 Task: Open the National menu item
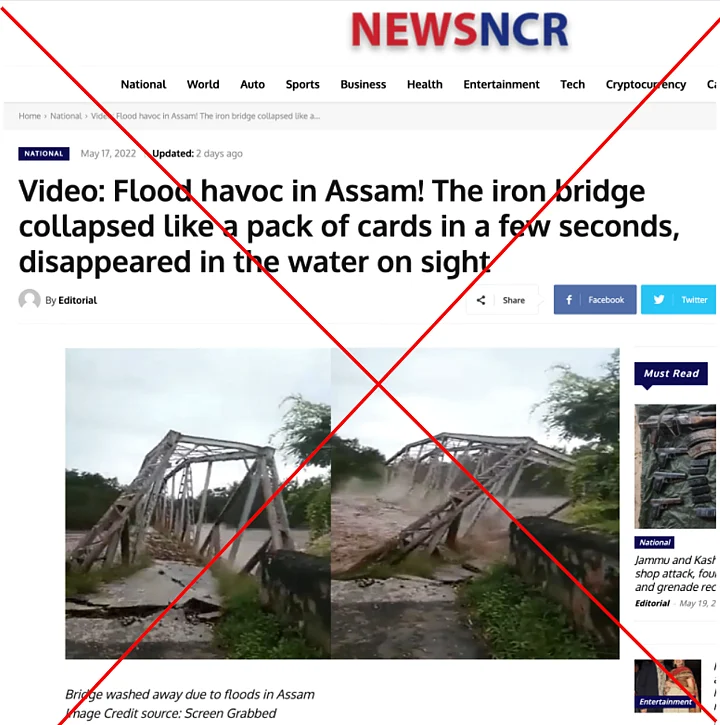(143, 84)
